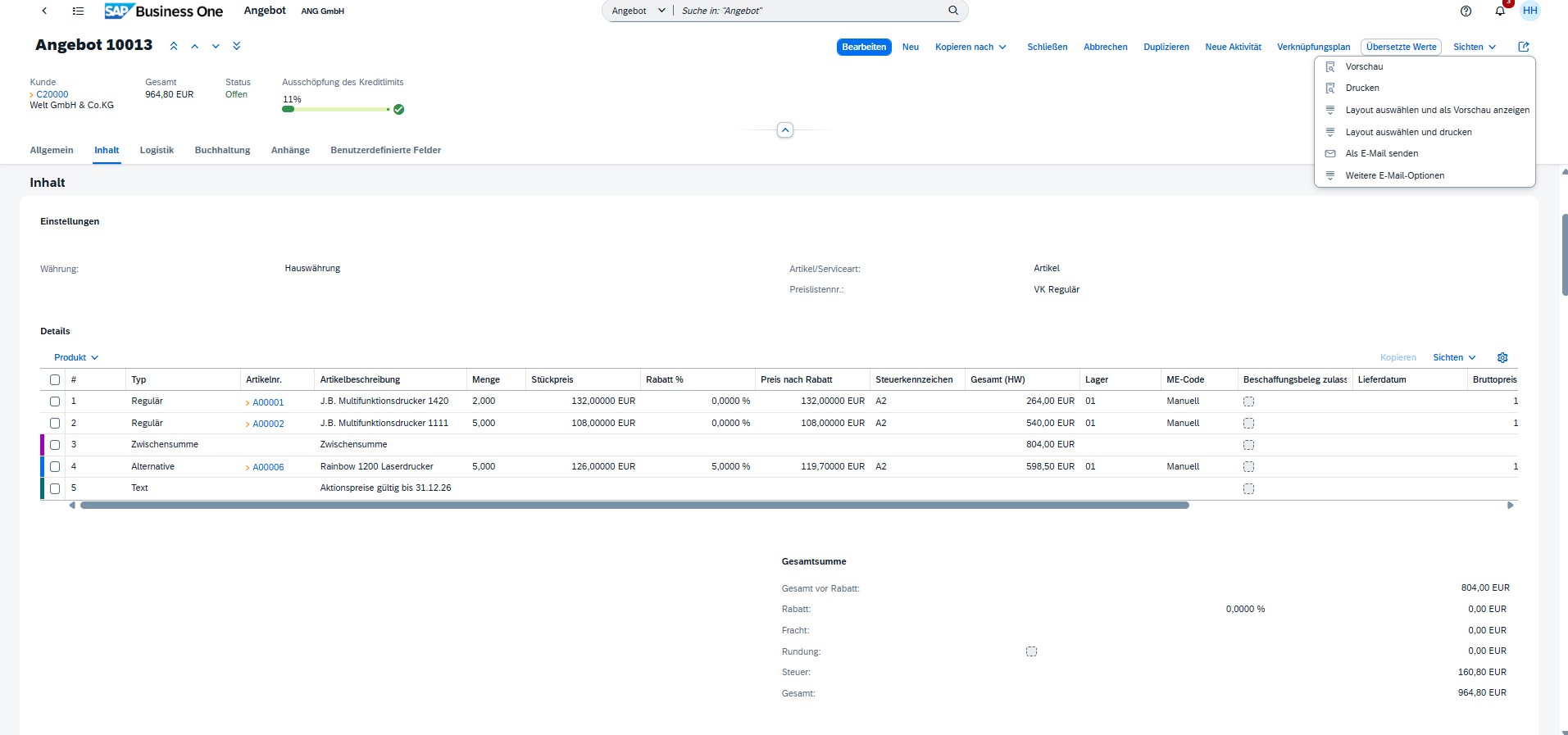Click the Bearbeiten button
The height and width of the screenshot is (735, 1568).
point(864,47)
